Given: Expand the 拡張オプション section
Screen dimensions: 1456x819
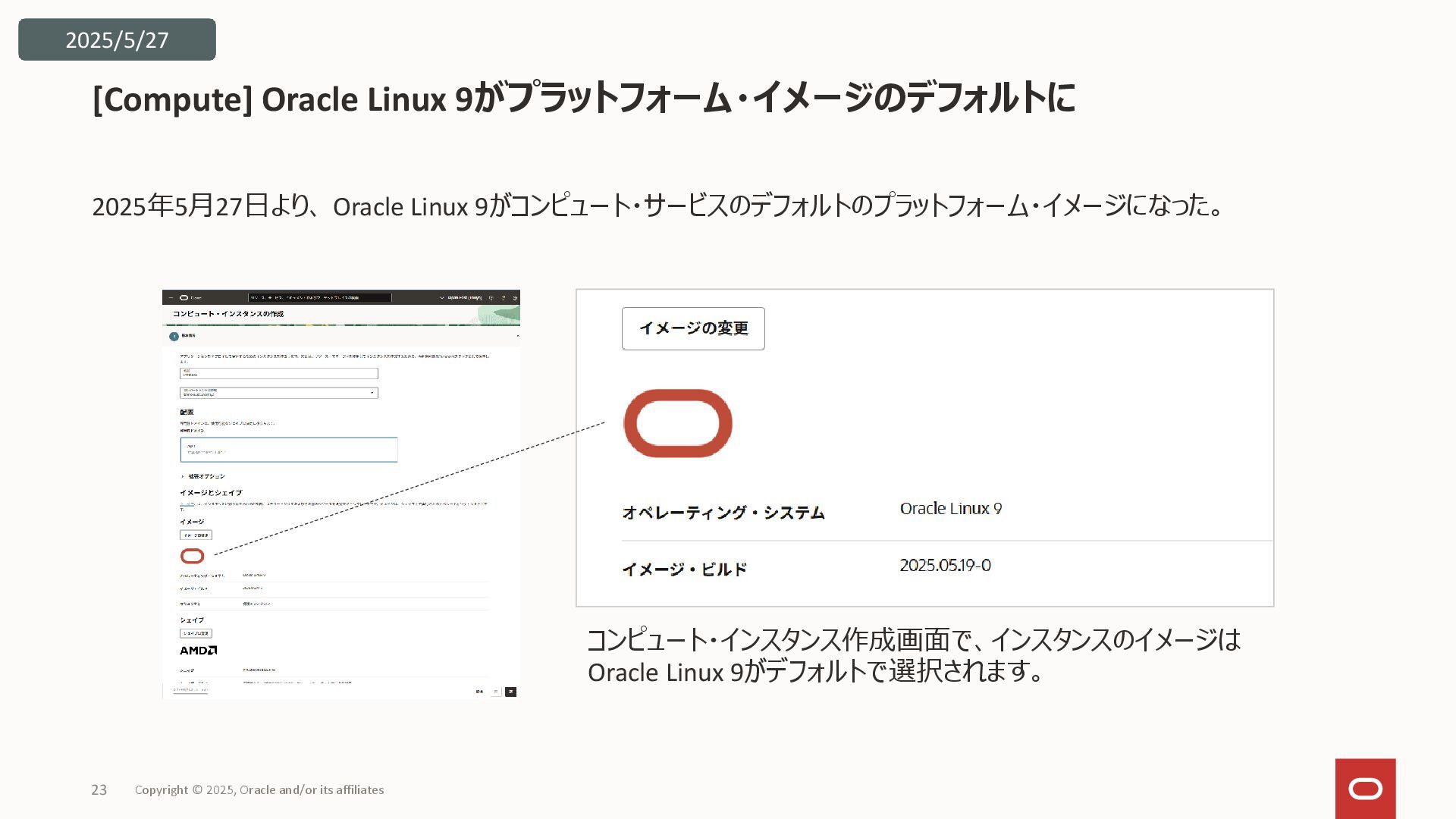Looking at the screenshot, I should coord(202,476).
